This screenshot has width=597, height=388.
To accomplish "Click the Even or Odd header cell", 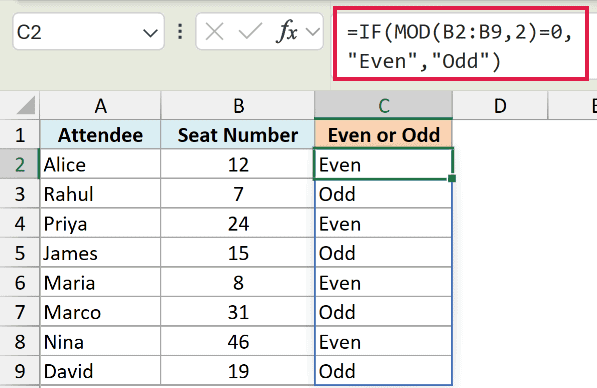I will coord(383,135).
